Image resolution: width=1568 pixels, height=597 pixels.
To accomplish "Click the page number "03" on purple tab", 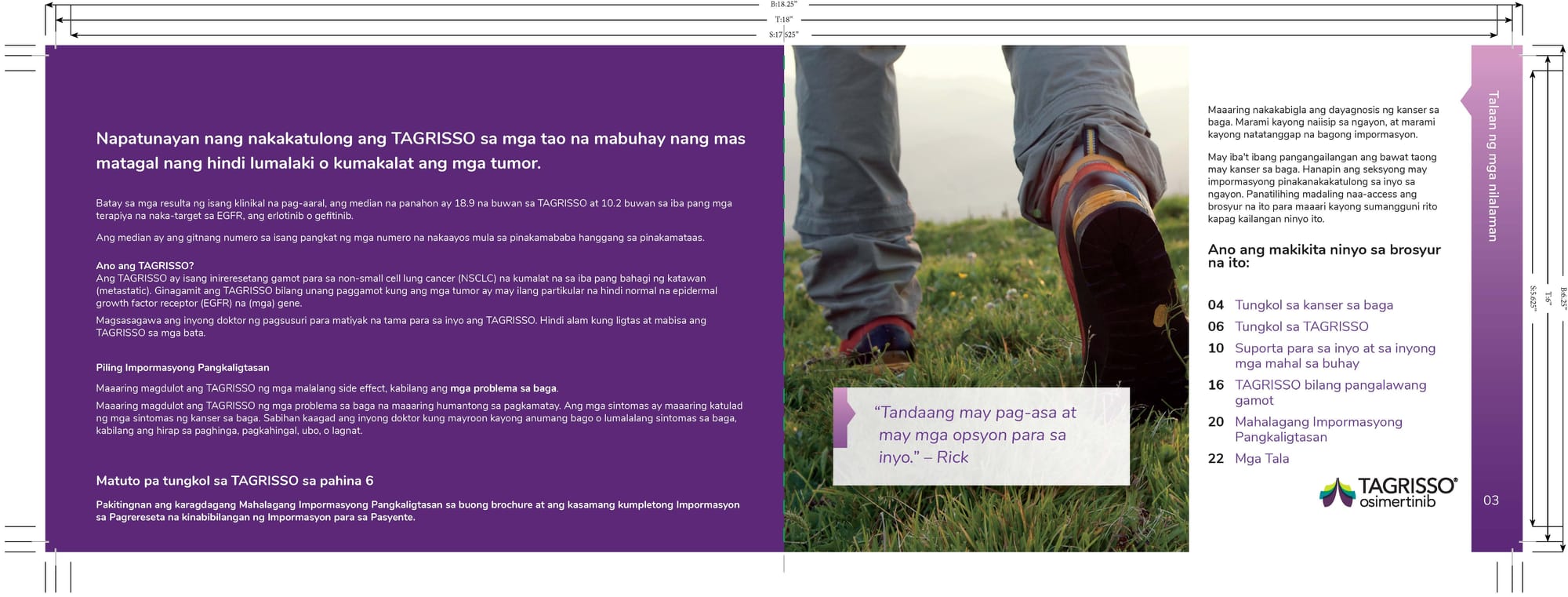I will 1491,500.
